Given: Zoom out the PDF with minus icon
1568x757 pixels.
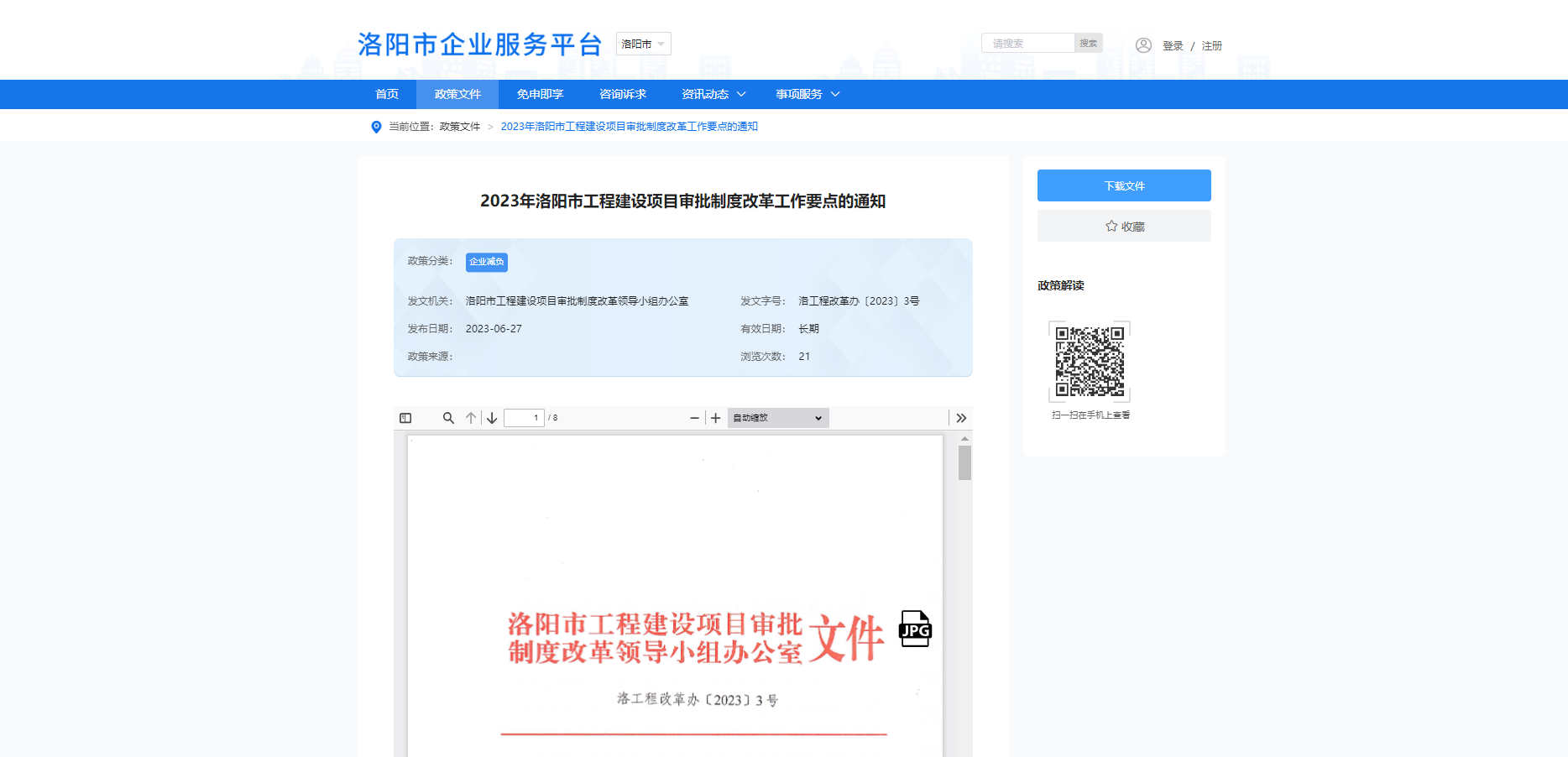Looking at the screenshot, I should click(694, 418).
